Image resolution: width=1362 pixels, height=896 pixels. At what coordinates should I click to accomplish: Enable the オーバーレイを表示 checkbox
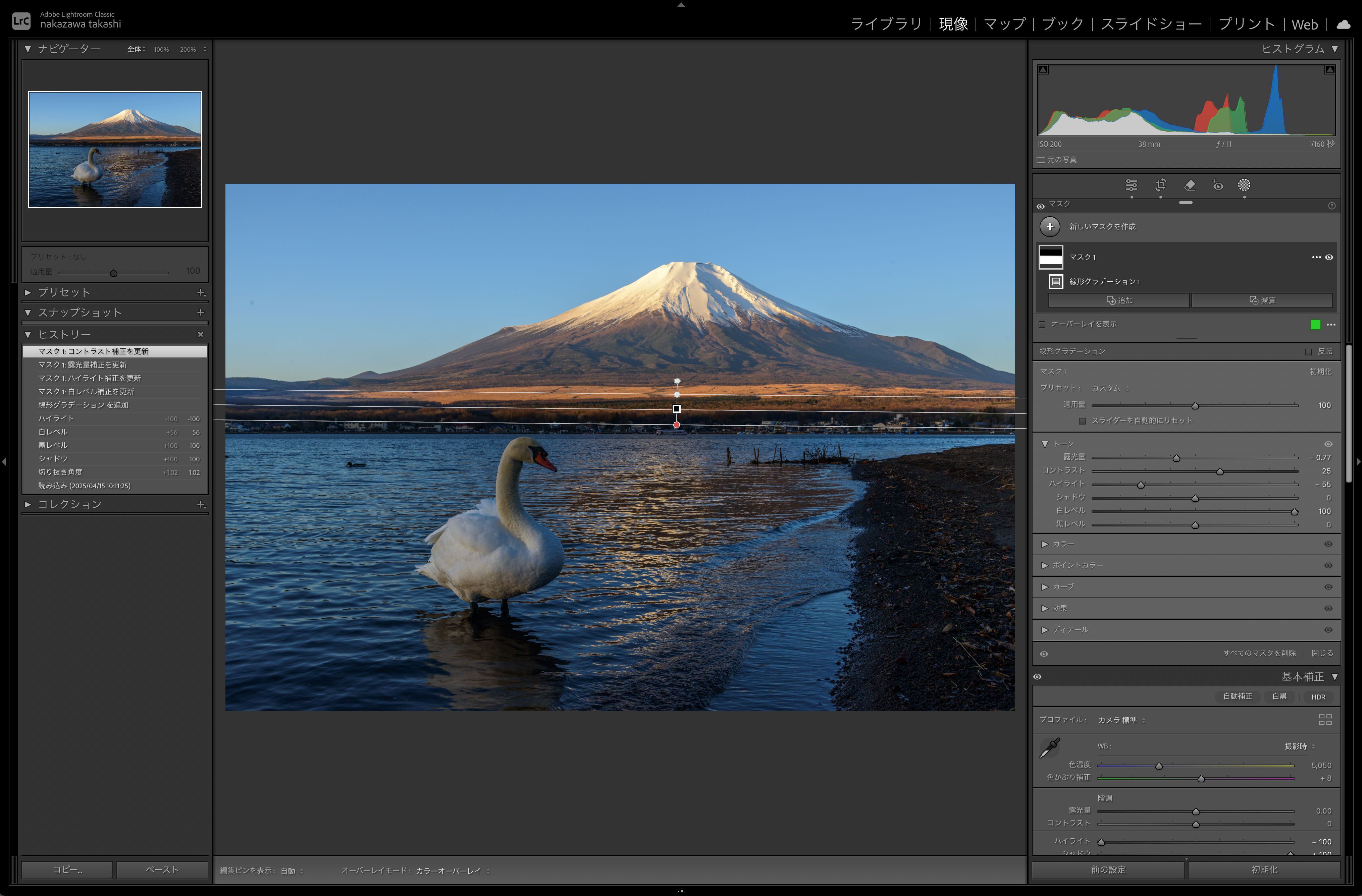click(x=1042, y=324)
